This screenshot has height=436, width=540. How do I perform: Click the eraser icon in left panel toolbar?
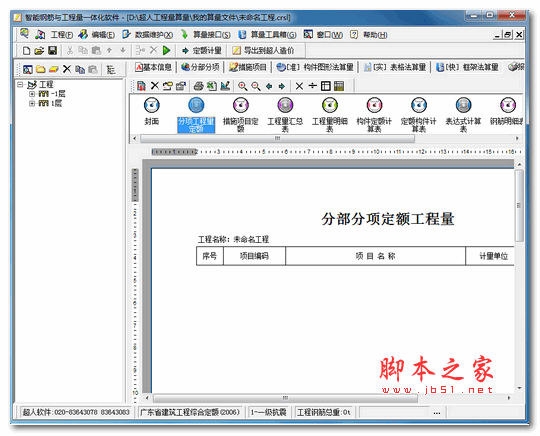click(x=54, y=69)
